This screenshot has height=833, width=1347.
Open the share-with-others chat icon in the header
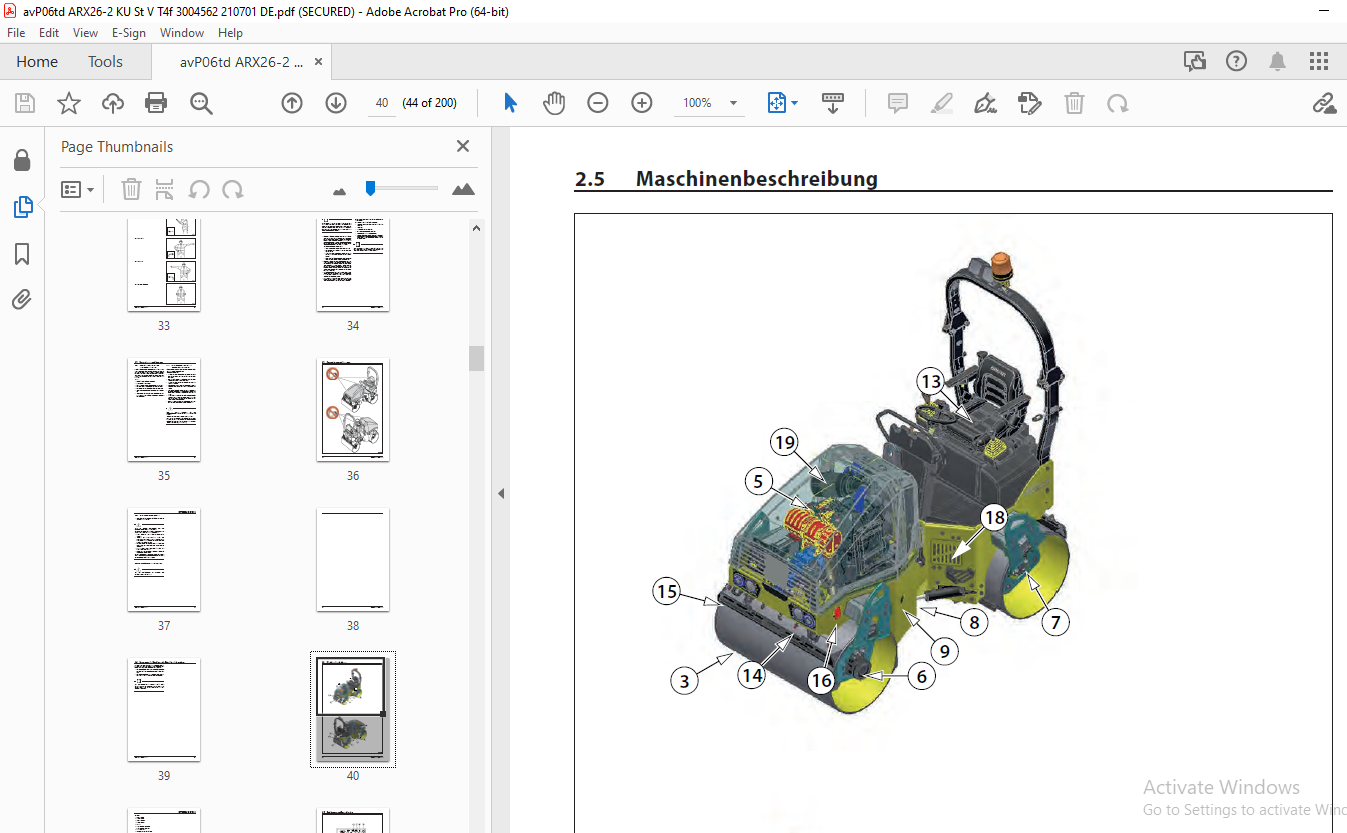[x=1195, y=61]
